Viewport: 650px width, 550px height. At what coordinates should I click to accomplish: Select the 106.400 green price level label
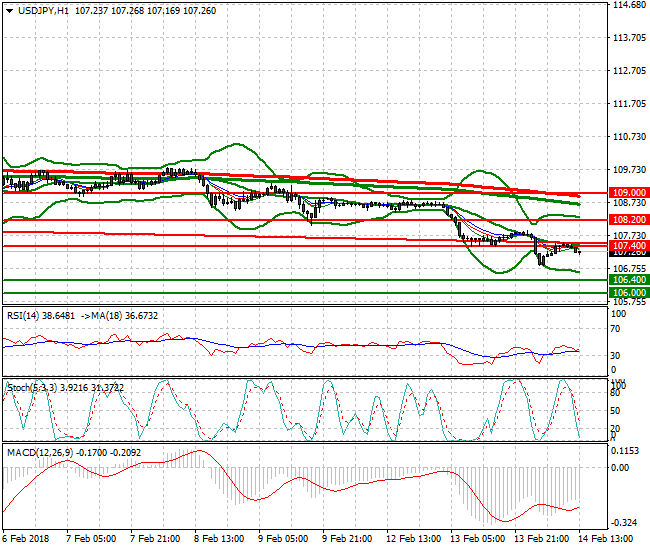[x=628, y=280]
